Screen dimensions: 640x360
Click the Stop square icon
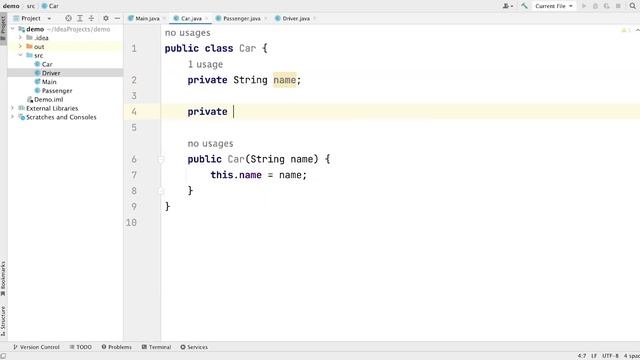click(x=618, y=6)
